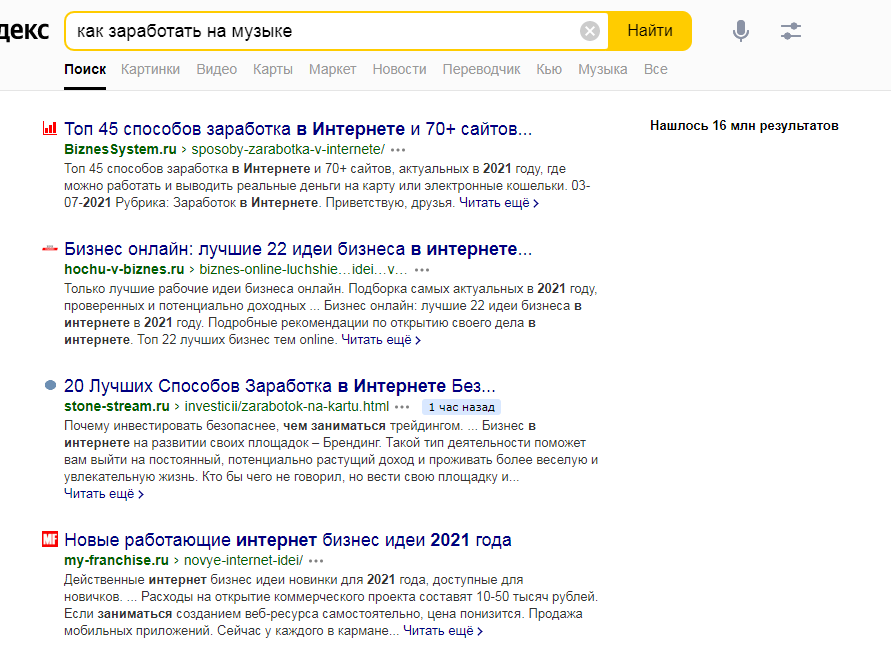The height and width of the screenshot is (647, 891).
Task: Open the Переводчик tab
Action: [481, 69]
